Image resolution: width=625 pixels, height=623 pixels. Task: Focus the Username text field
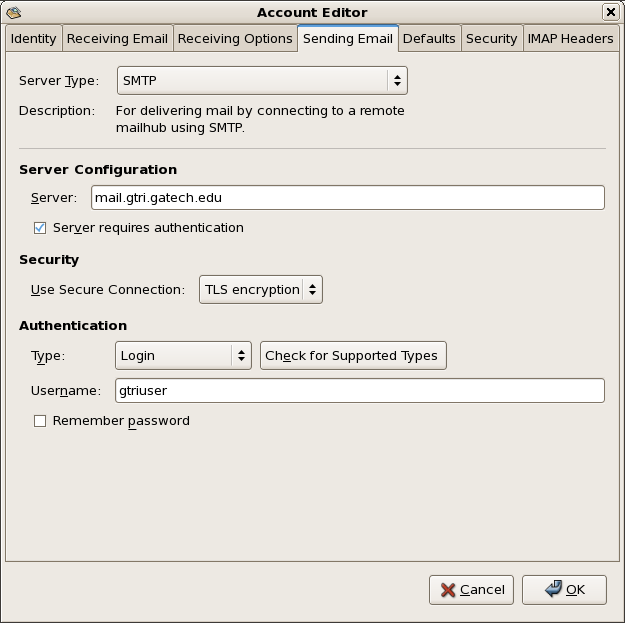pos(359,390)
